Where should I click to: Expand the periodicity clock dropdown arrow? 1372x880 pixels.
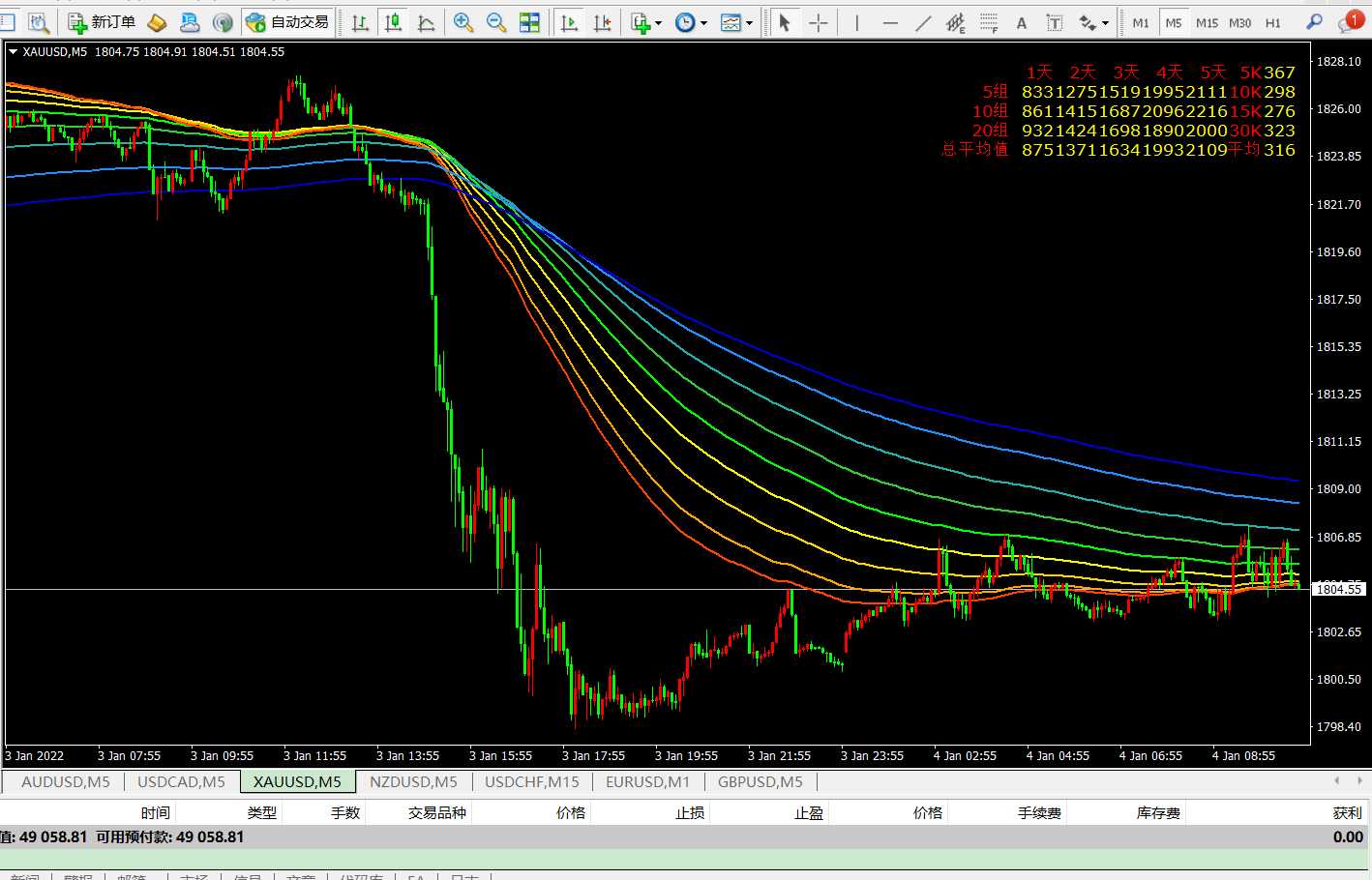(703, 22)
